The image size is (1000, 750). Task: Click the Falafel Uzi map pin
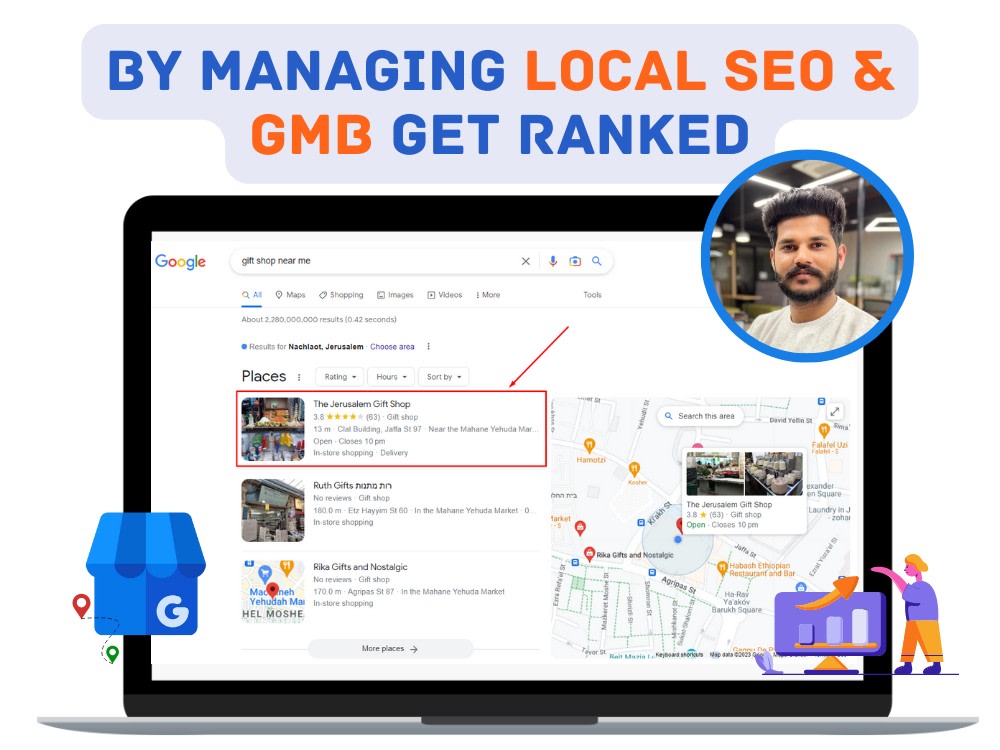click(824, 430)
